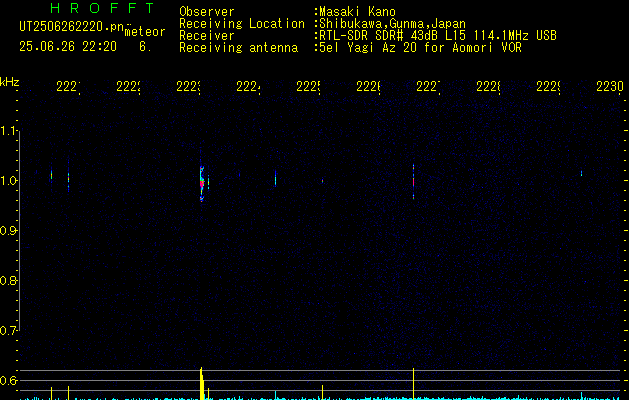Click the kHz axis unit label

(x=10, y=82)
